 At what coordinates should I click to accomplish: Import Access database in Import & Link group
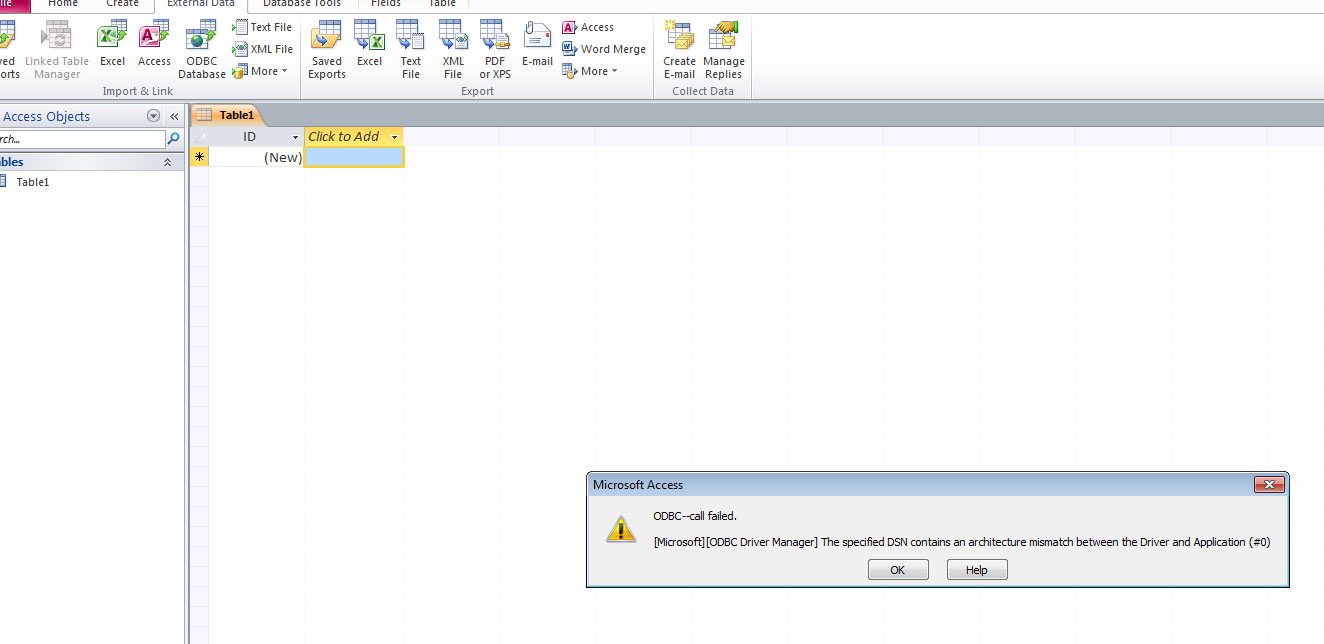[x=154, y=45]
